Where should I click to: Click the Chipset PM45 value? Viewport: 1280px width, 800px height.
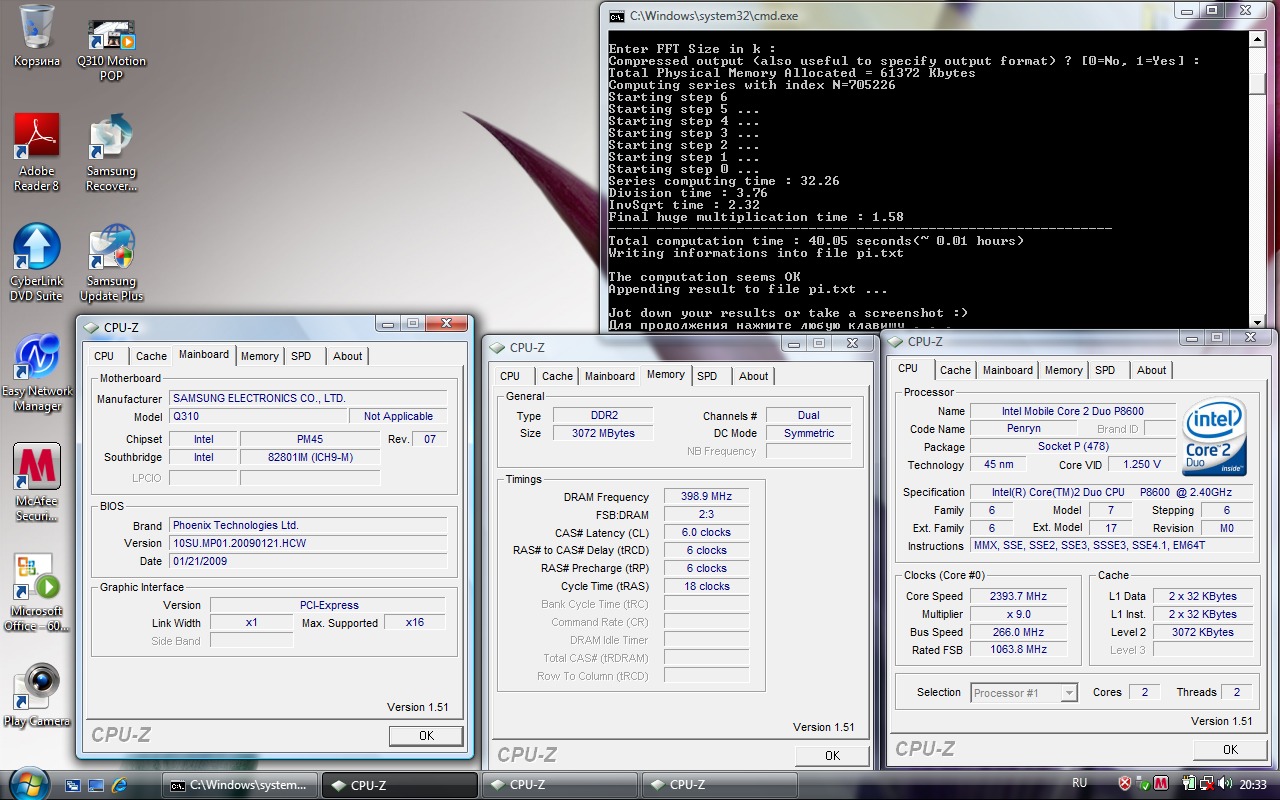pyautogui.click(x=310, y=439)
